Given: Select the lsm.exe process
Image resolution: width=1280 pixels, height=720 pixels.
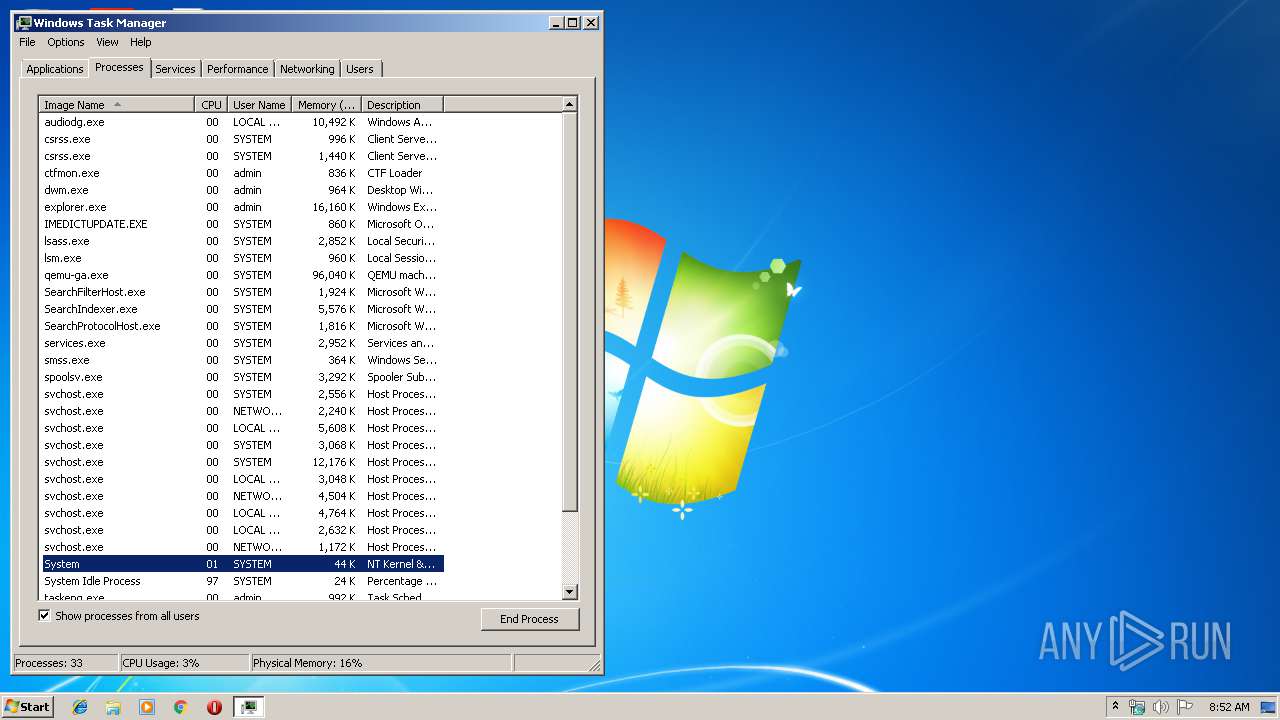Looking at the screenshot, I should click(x=241, y=258).
